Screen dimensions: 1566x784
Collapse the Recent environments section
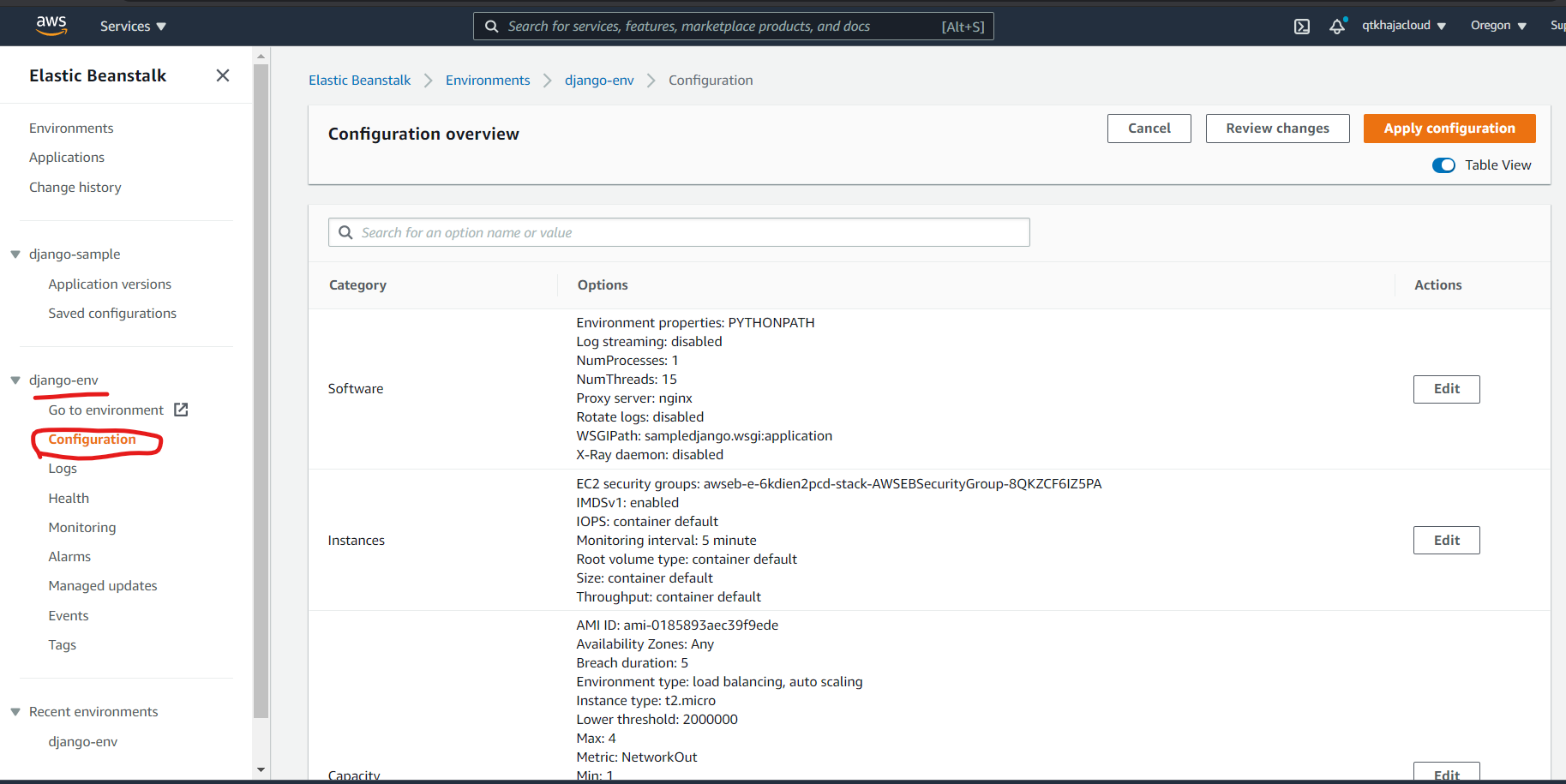pos(15,712)
